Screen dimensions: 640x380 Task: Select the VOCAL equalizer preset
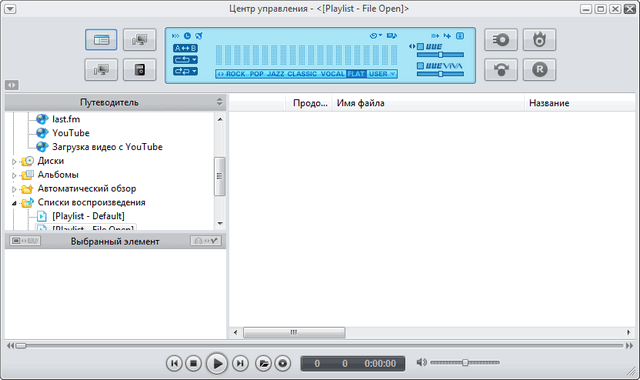[333, 74]
